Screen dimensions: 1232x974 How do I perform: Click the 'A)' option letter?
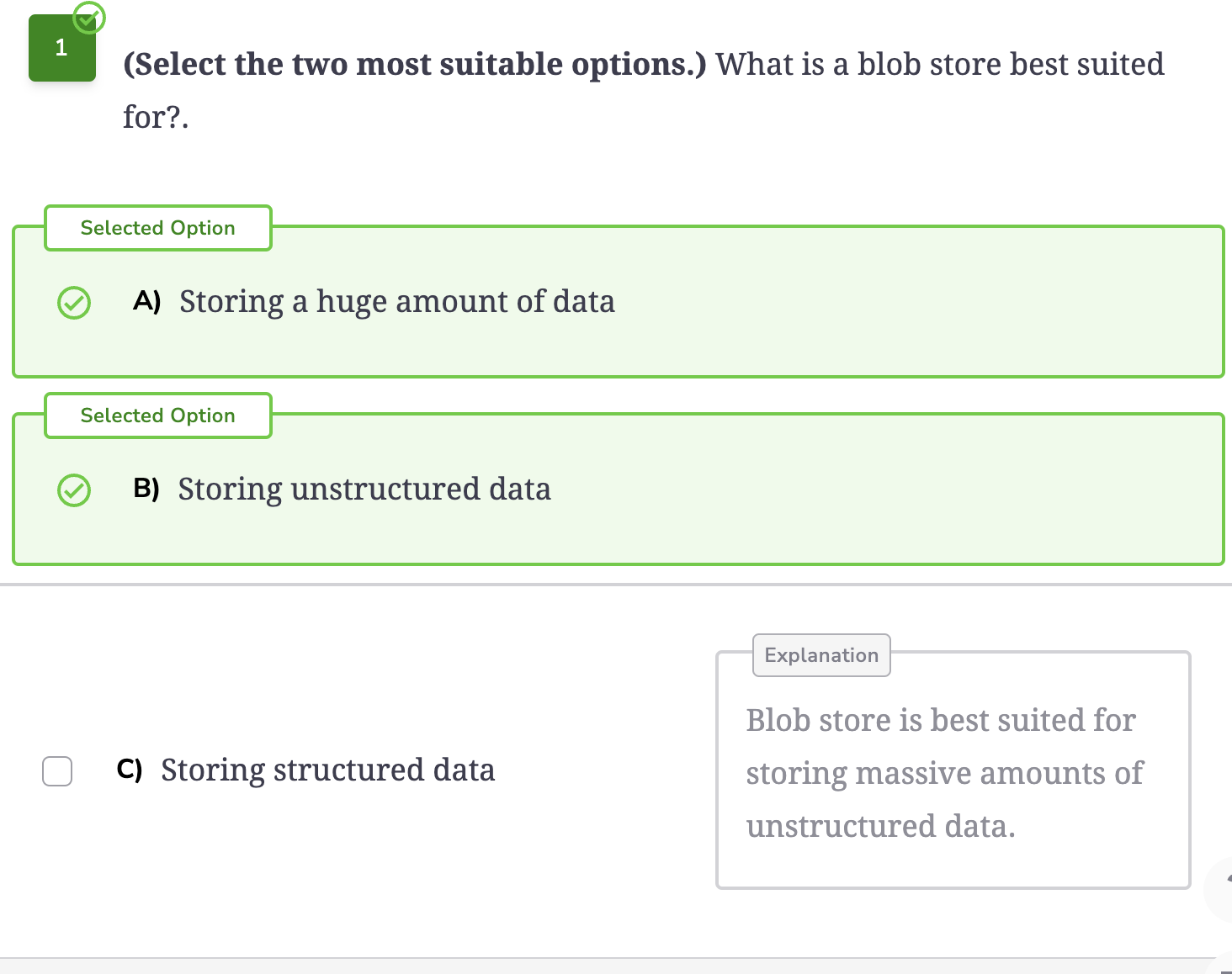[x=147, y=300]
